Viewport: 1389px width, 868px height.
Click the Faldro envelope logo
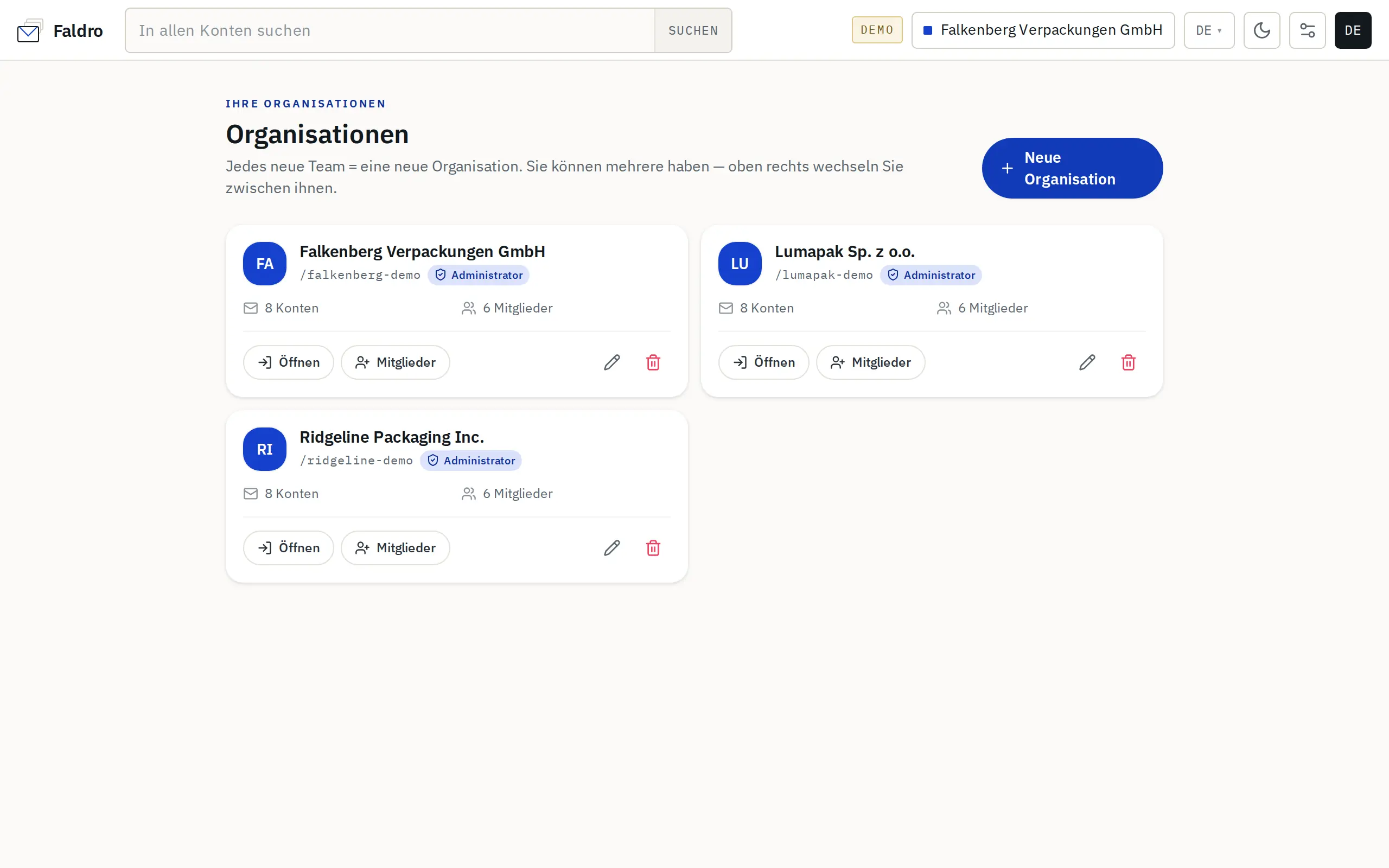[x=30, y=30]
